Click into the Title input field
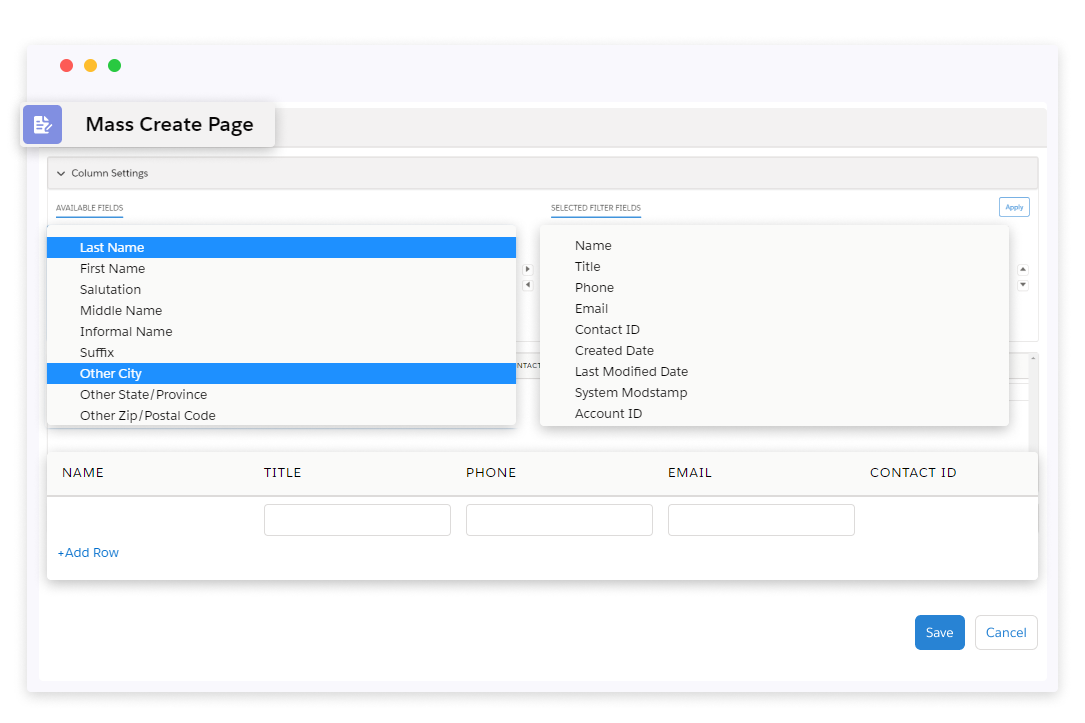The height and width of the screenshot is (723, 1085). [357, 520]
